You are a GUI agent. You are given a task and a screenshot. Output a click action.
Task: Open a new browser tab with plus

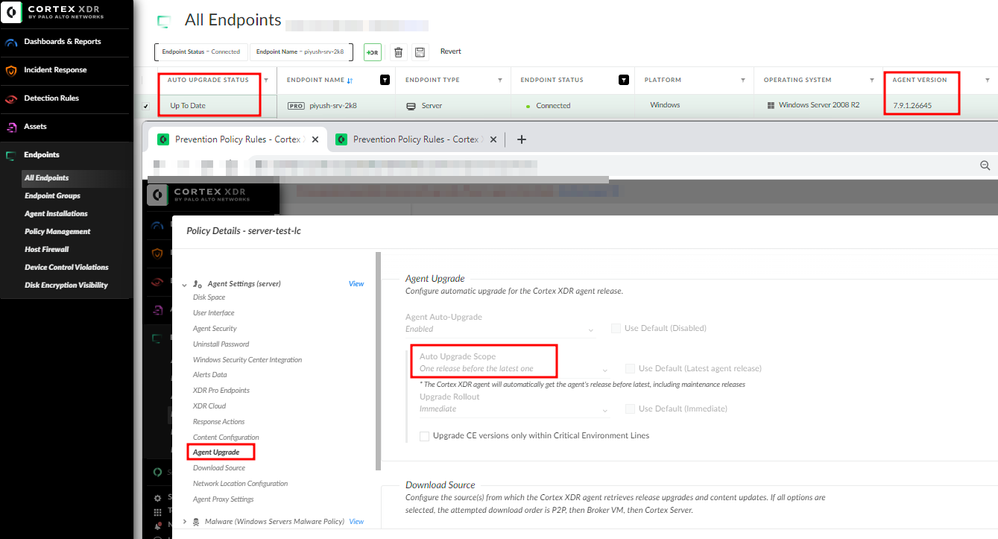[521, 139]
